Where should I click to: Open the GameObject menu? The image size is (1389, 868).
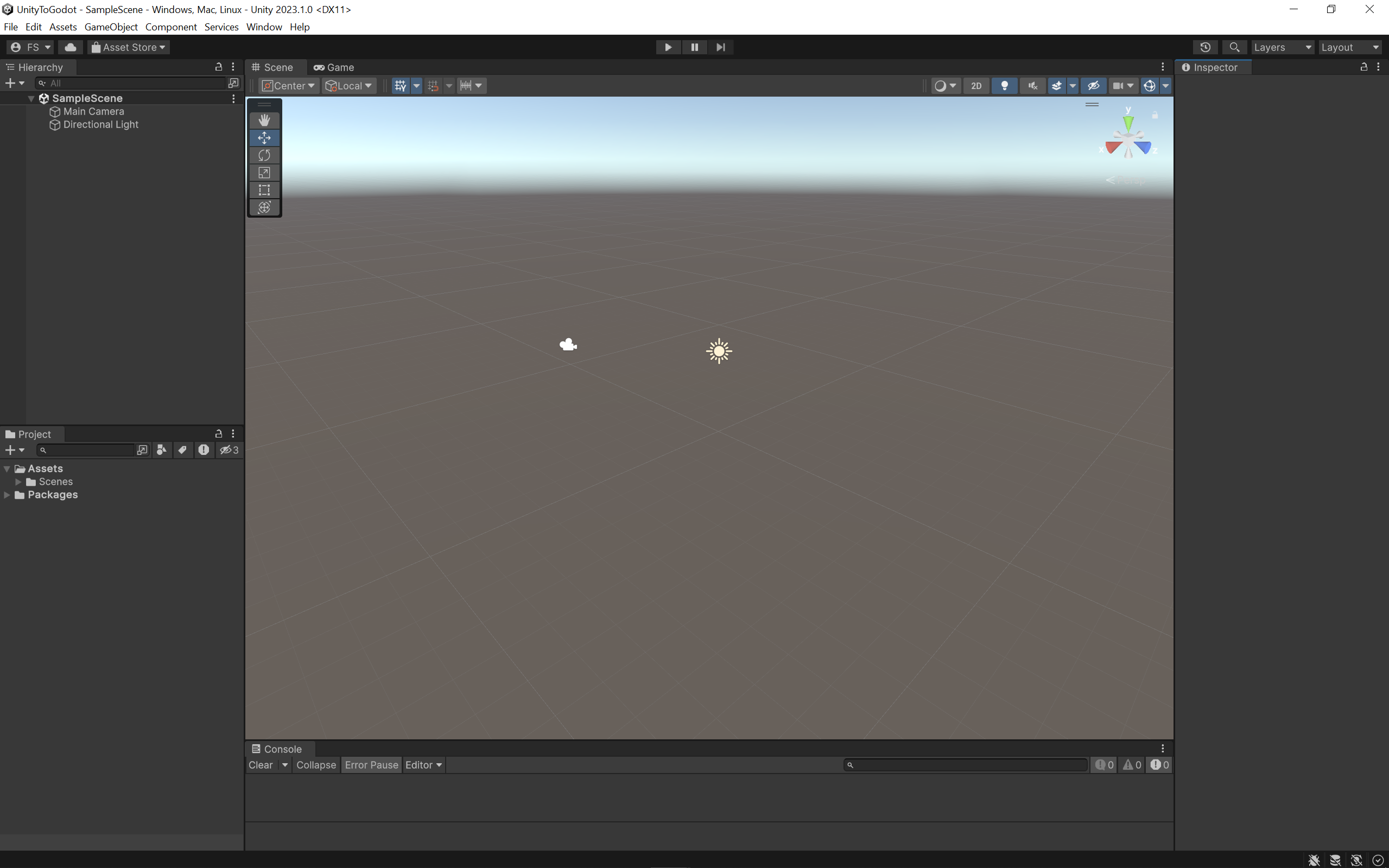[x=110, y=27]
